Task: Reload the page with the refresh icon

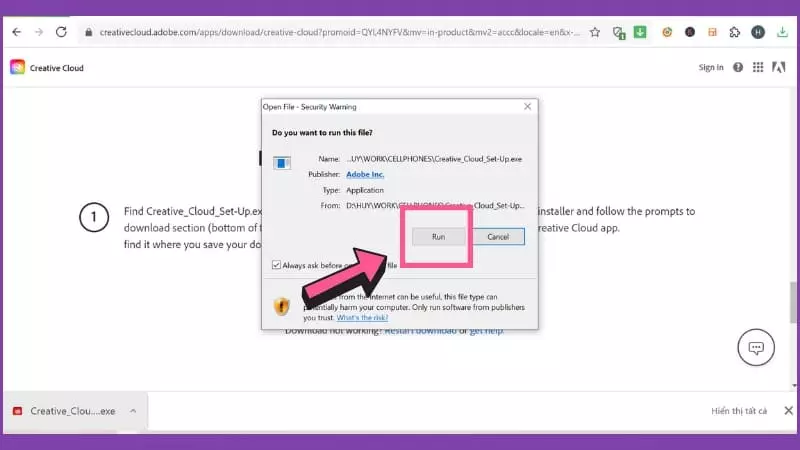Action: tap(61, 32)
